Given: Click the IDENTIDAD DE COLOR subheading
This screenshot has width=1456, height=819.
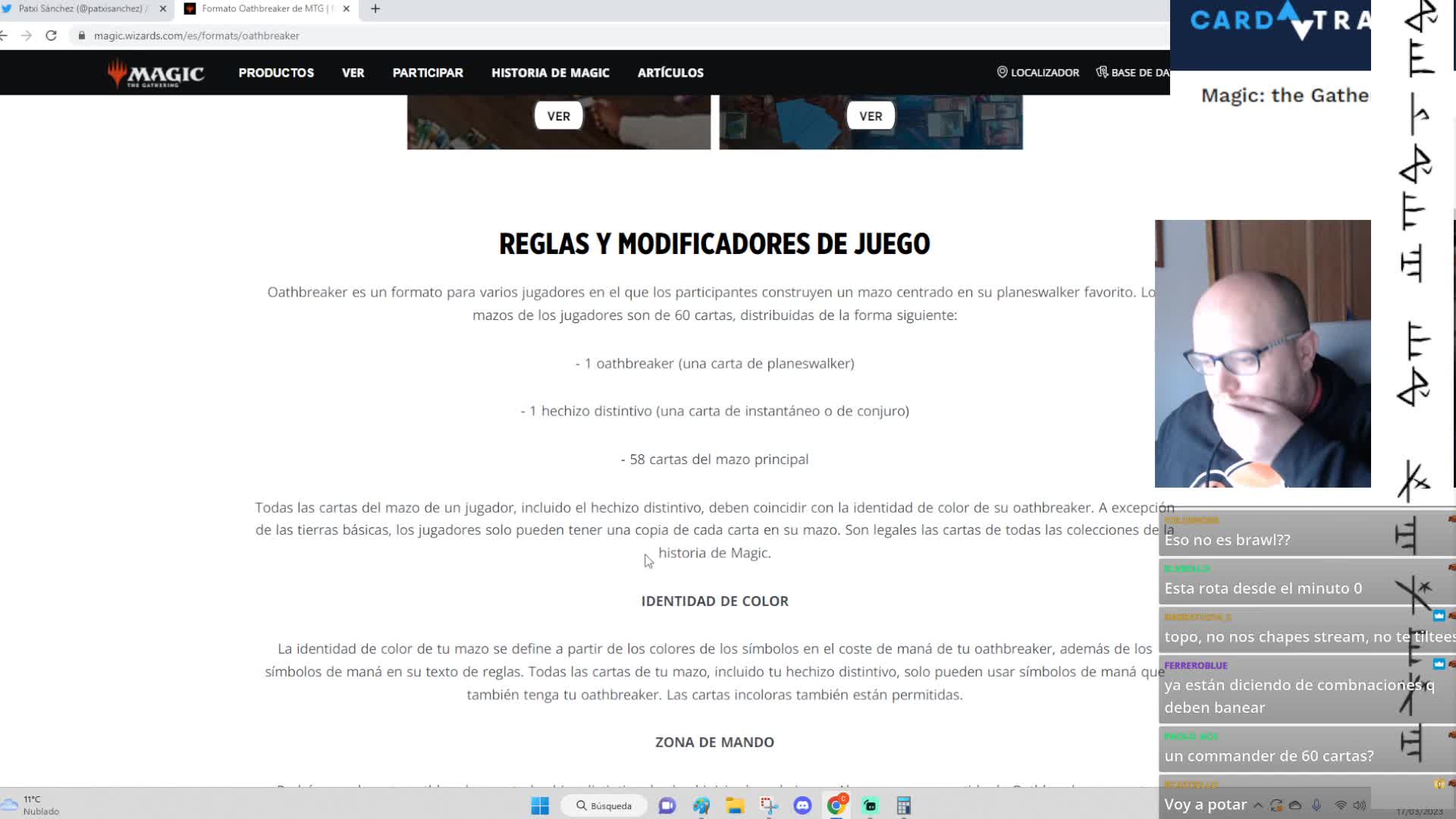Looking at the screenshot, I should (x=714, y=601).
